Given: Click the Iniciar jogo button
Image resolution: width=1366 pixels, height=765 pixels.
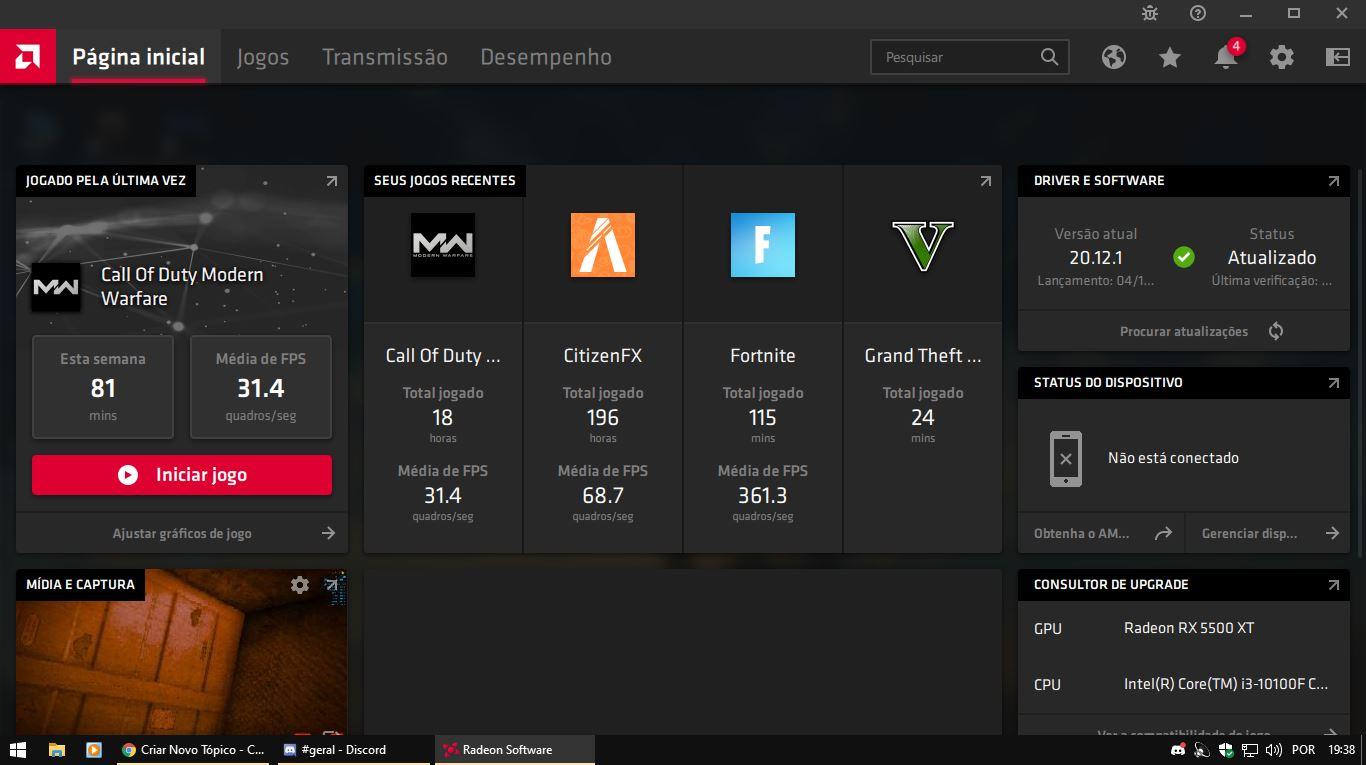Looking at the screenshot, I should click(x=182, y=475).
